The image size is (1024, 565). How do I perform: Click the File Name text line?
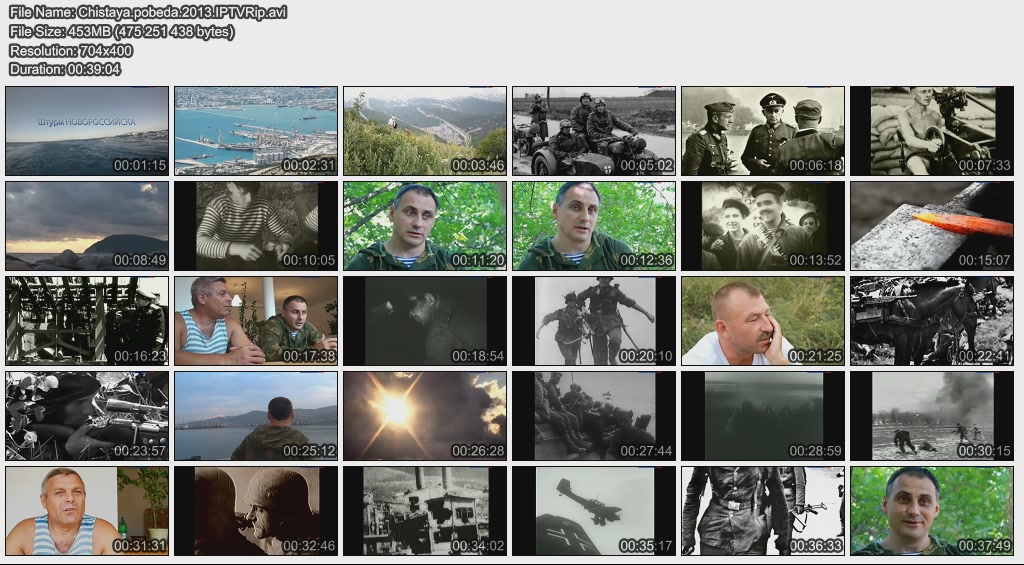[147, 12]
